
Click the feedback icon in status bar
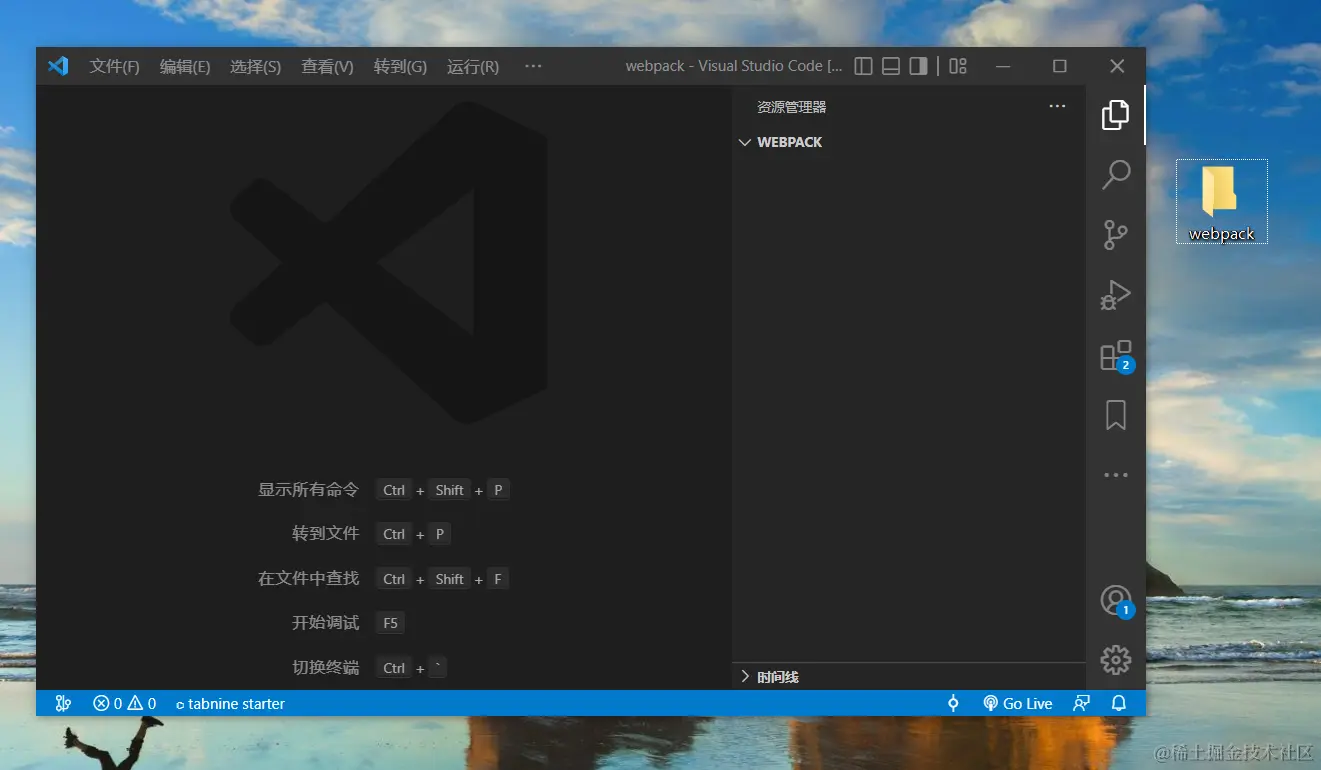[x=1081, y=703]
